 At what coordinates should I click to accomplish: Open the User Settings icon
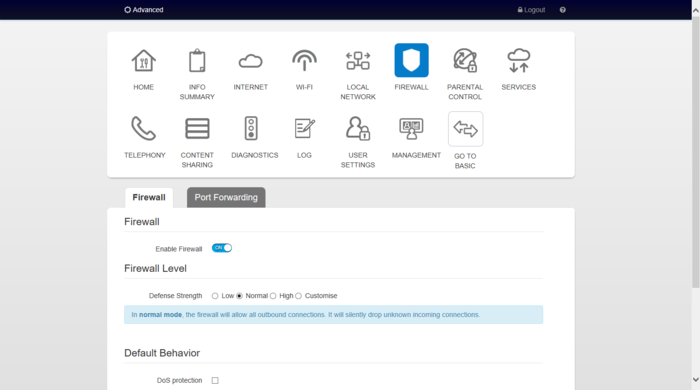pyautogui.click(x=358, y=129)
